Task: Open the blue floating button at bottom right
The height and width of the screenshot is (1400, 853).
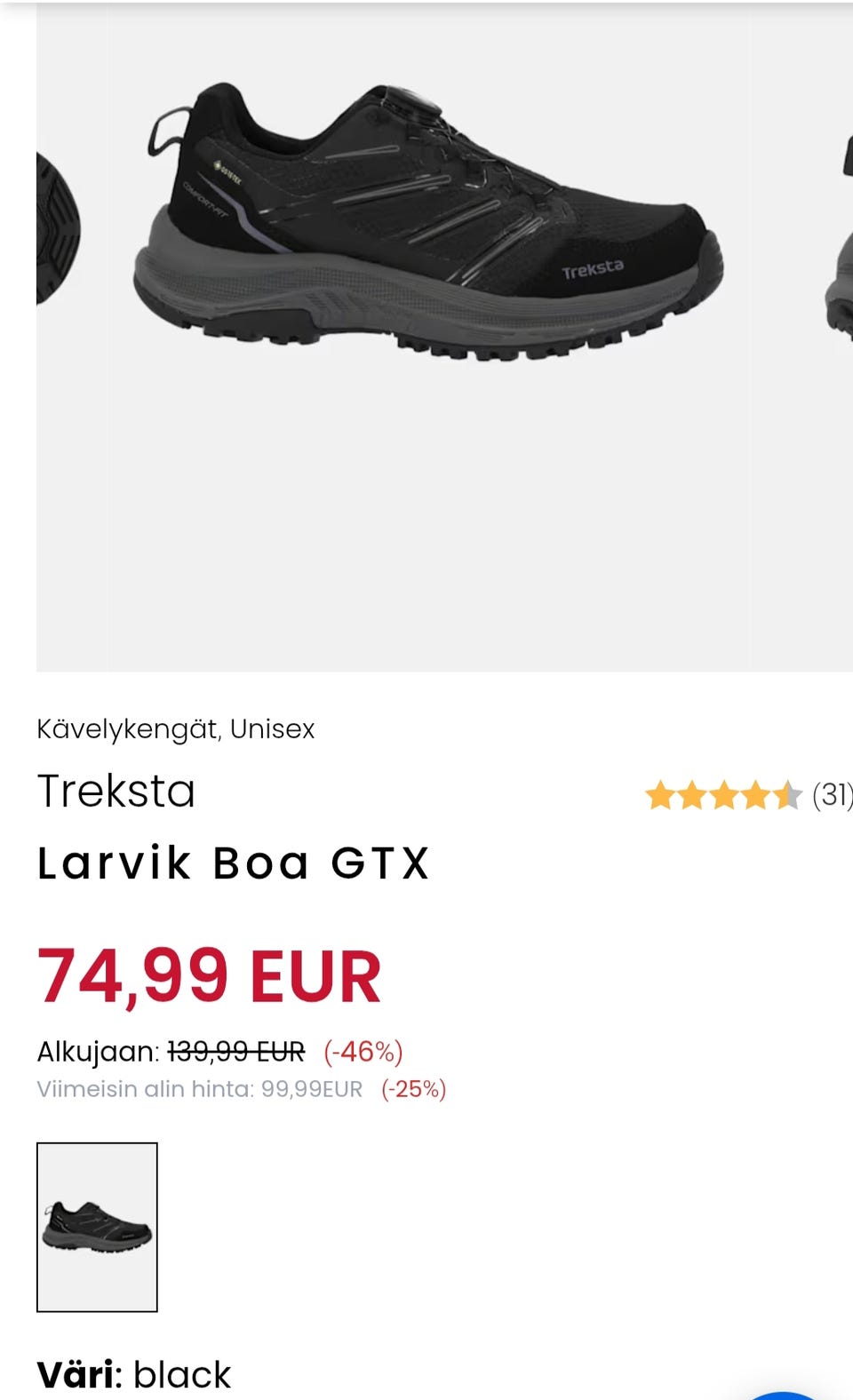Action: click(782, 1395)
